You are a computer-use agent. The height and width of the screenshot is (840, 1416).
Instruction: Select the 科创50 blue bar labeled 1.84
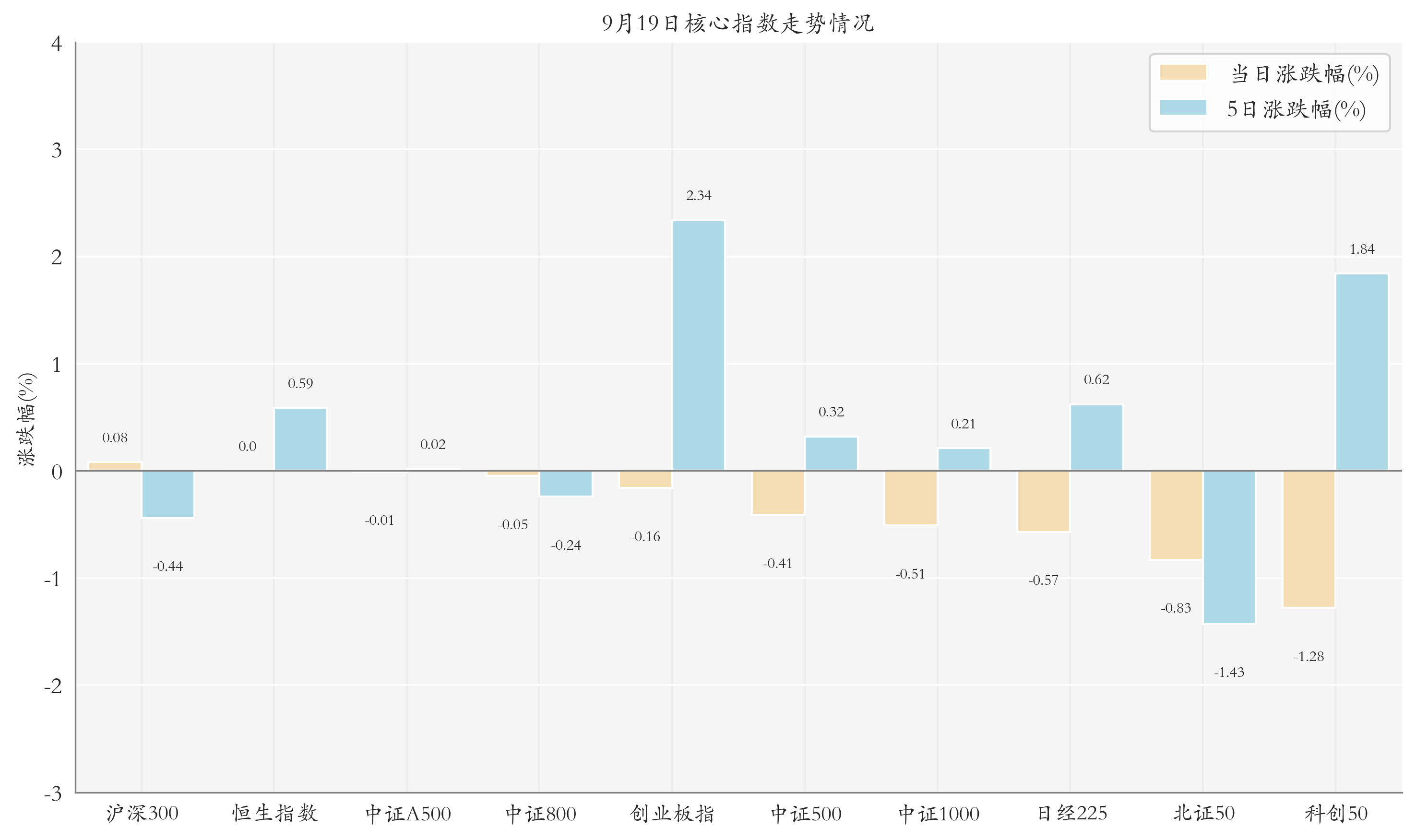pos(1361,372)
